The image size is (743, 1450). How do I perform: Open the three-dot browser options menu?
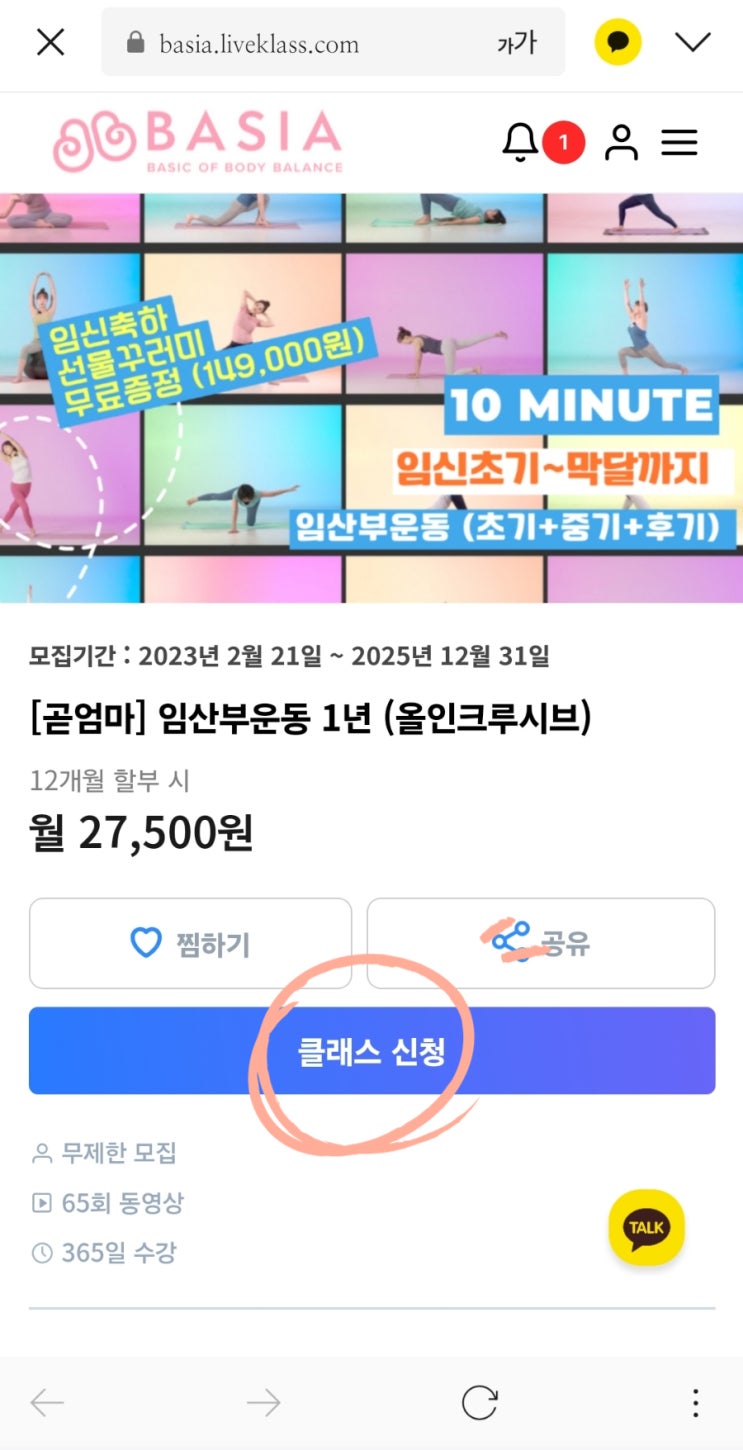click(696, 1403)
